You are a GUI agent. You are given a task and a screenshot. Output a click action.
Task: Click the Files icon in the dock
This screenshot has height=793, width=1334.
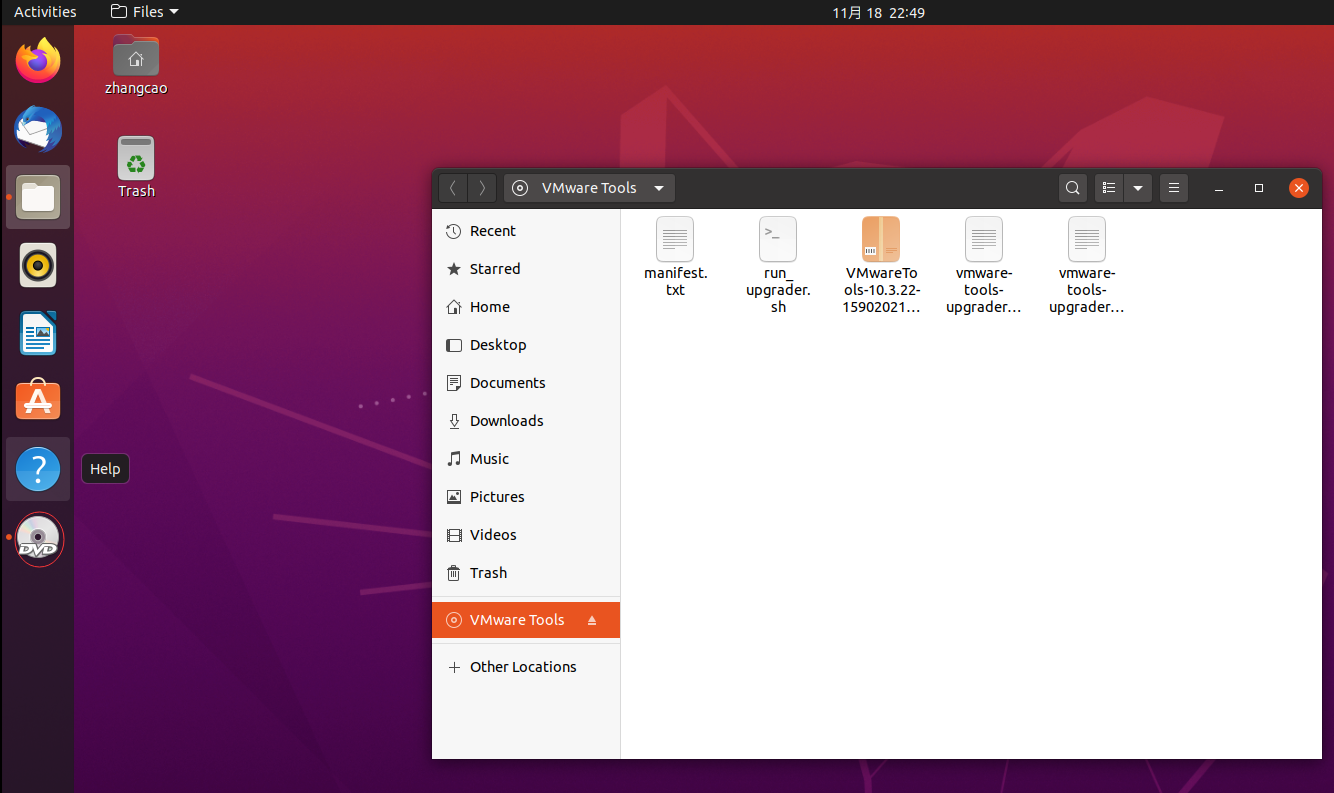click(38, 197)
